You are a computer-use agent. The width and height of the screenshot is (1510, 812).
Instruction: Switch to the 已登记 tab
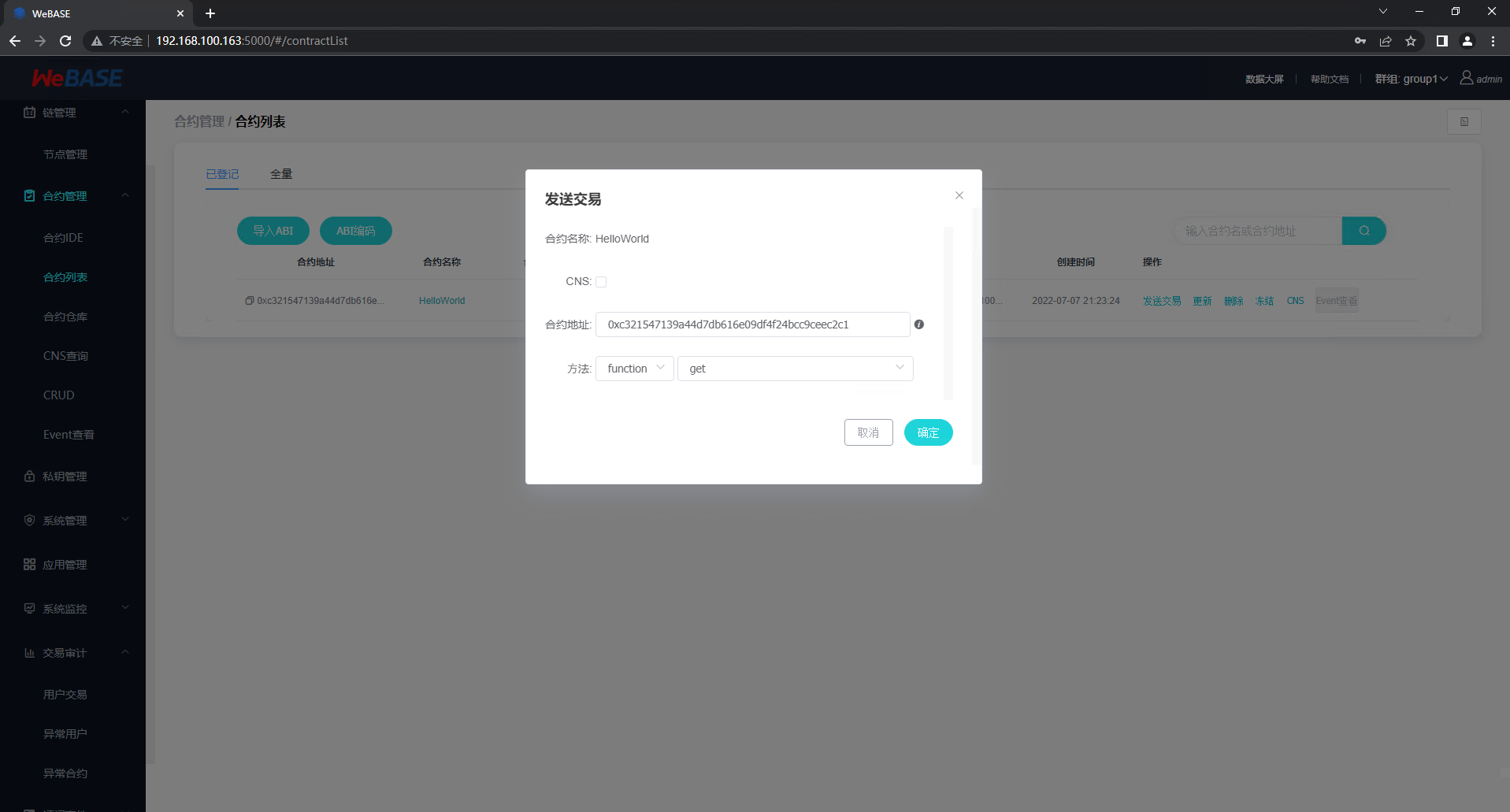click(222, 174)
